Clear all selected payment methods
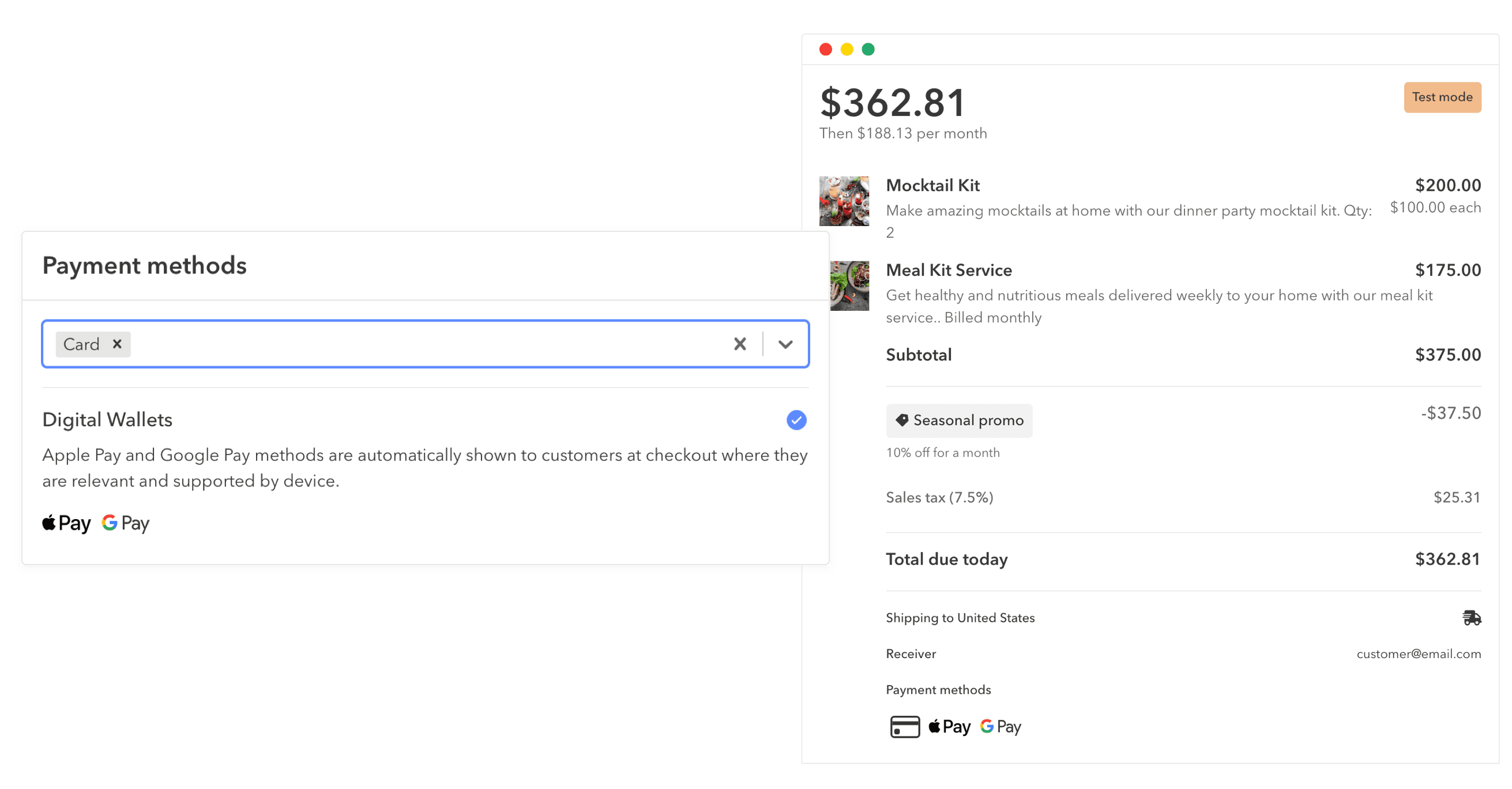1512x789 pixels. click(739, 344)
